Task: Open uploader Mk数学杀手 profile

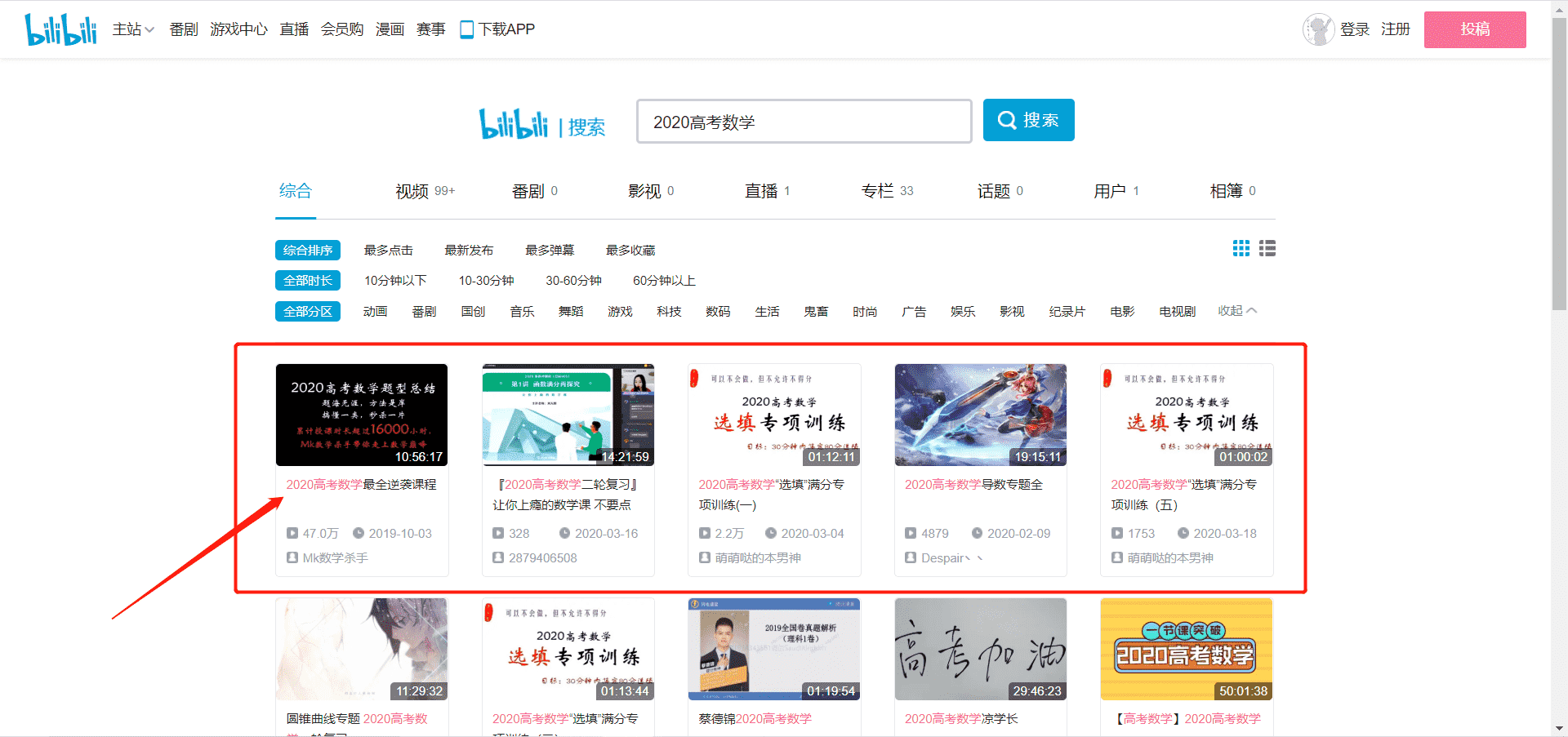Action: (335, 557)
